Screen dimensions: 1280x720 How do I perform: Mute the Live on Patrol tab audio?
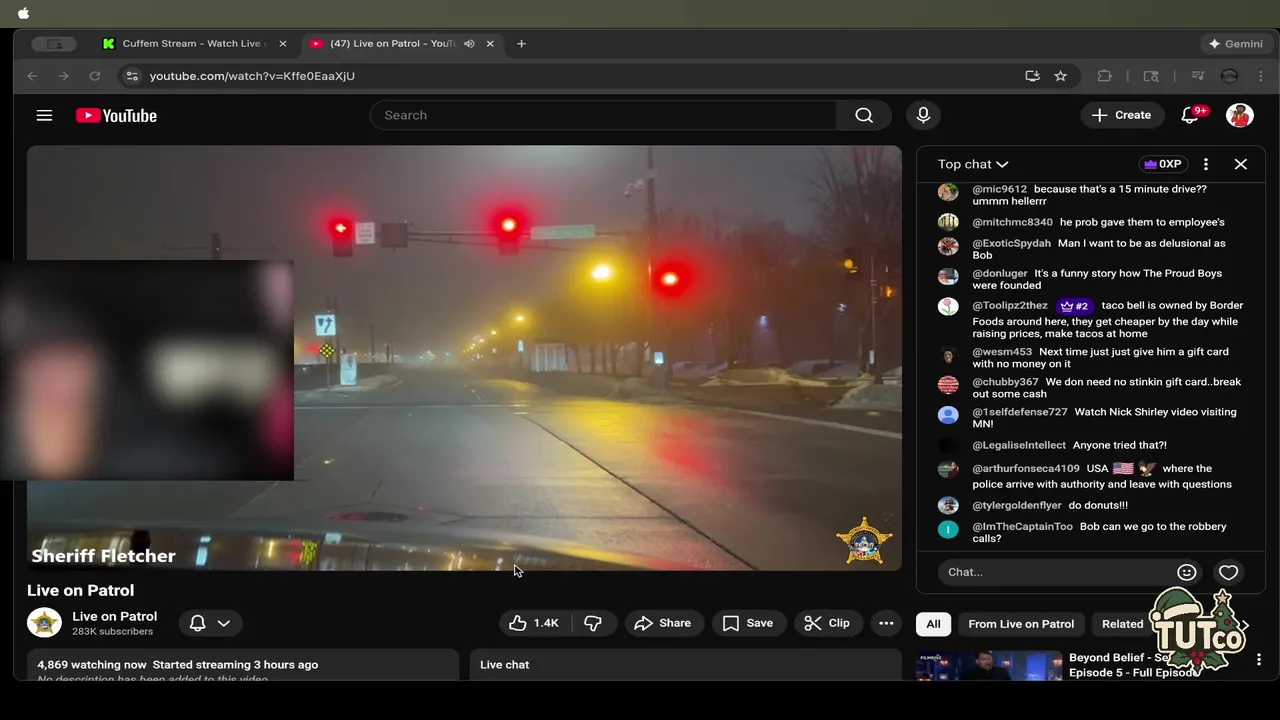(469, 44)
